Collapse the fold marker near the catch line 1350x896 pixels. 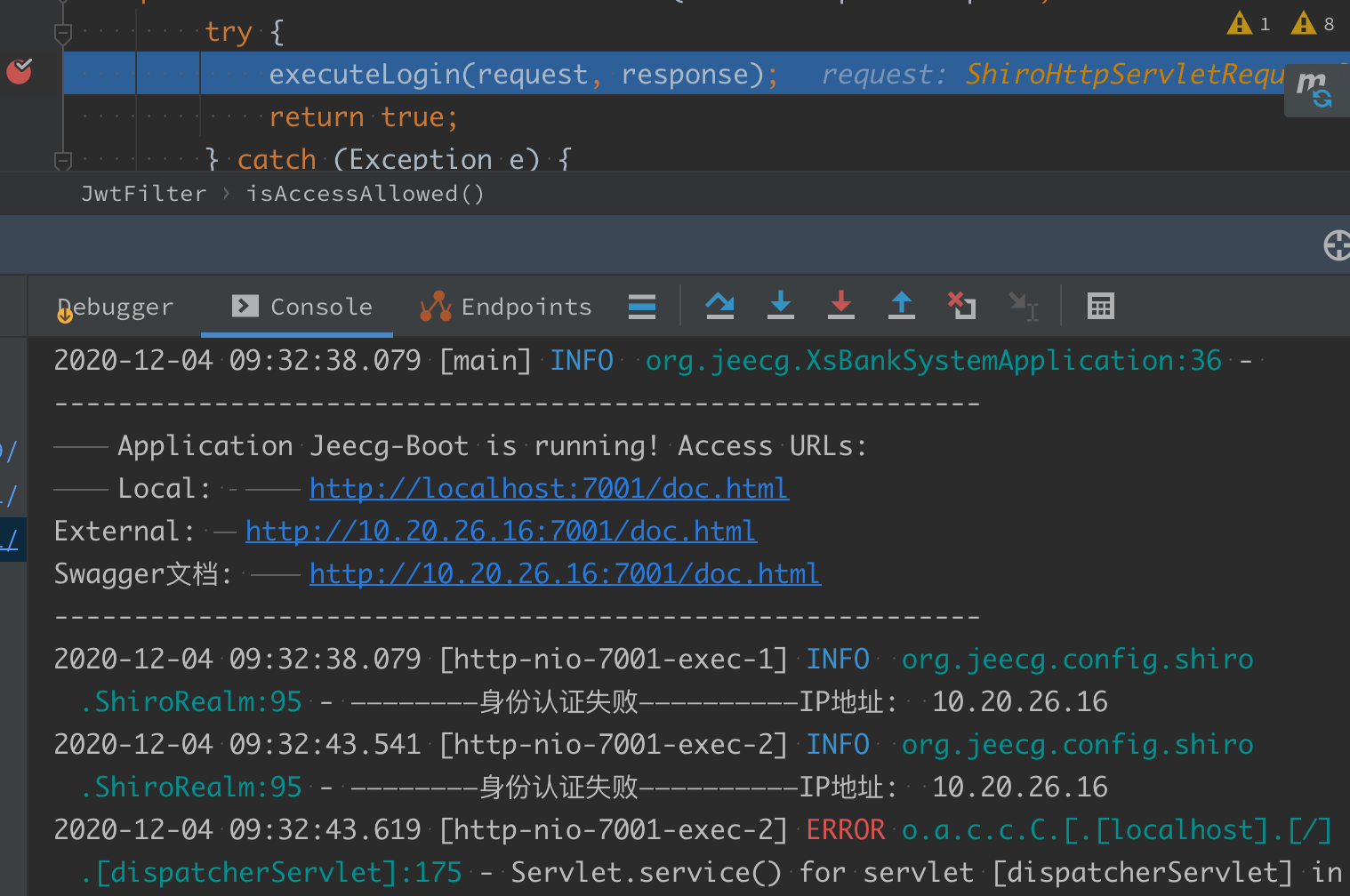pos(61,160)
